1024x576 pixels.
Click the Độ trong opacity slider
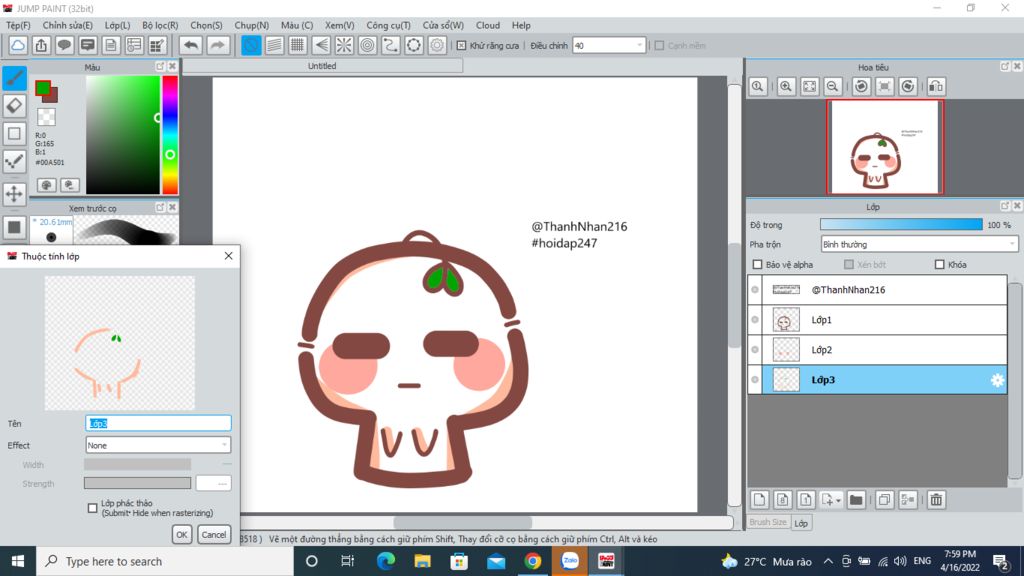pyautogui.click(x=901, y=225)
